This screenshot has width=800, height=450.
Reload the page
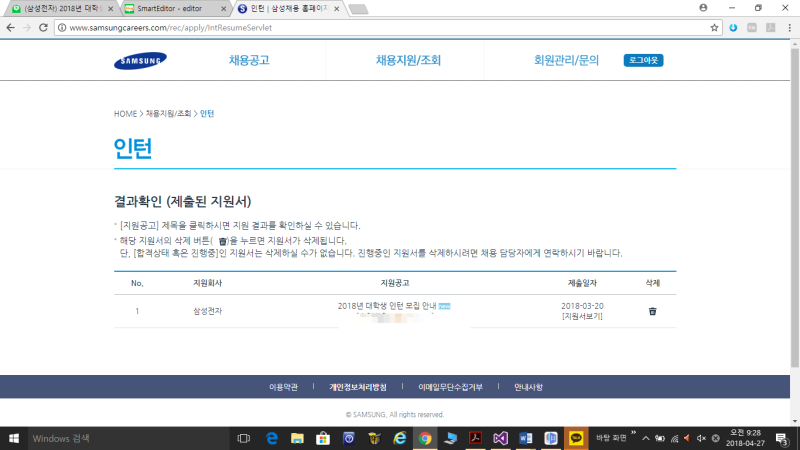click(x=43, y=28)
